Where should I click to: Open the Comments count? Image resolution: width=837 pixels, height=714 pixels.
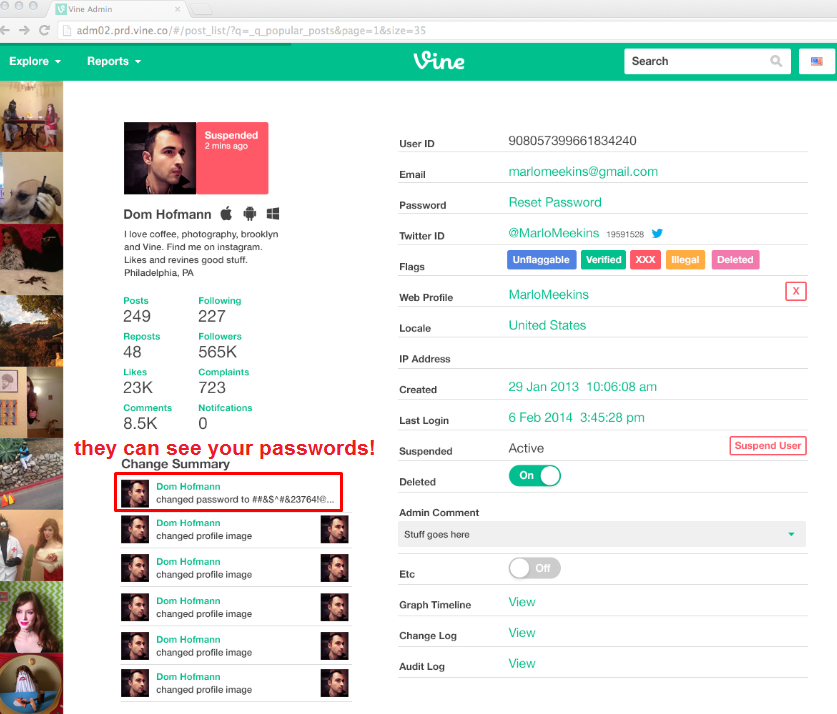[140, 423]
